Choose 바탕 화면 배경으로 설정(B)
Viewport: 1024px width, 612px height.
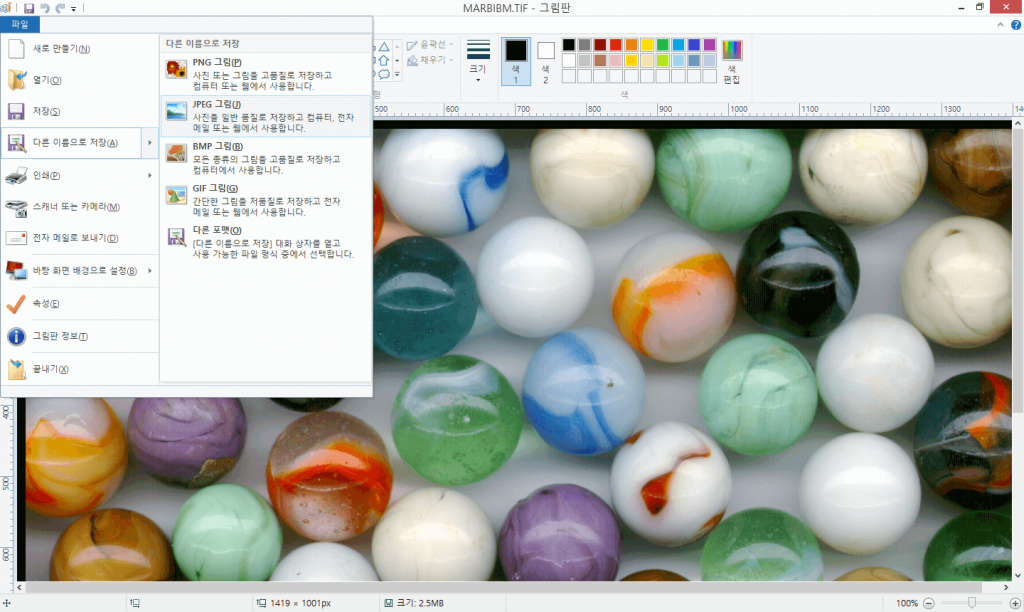click(x=79, y=270)
